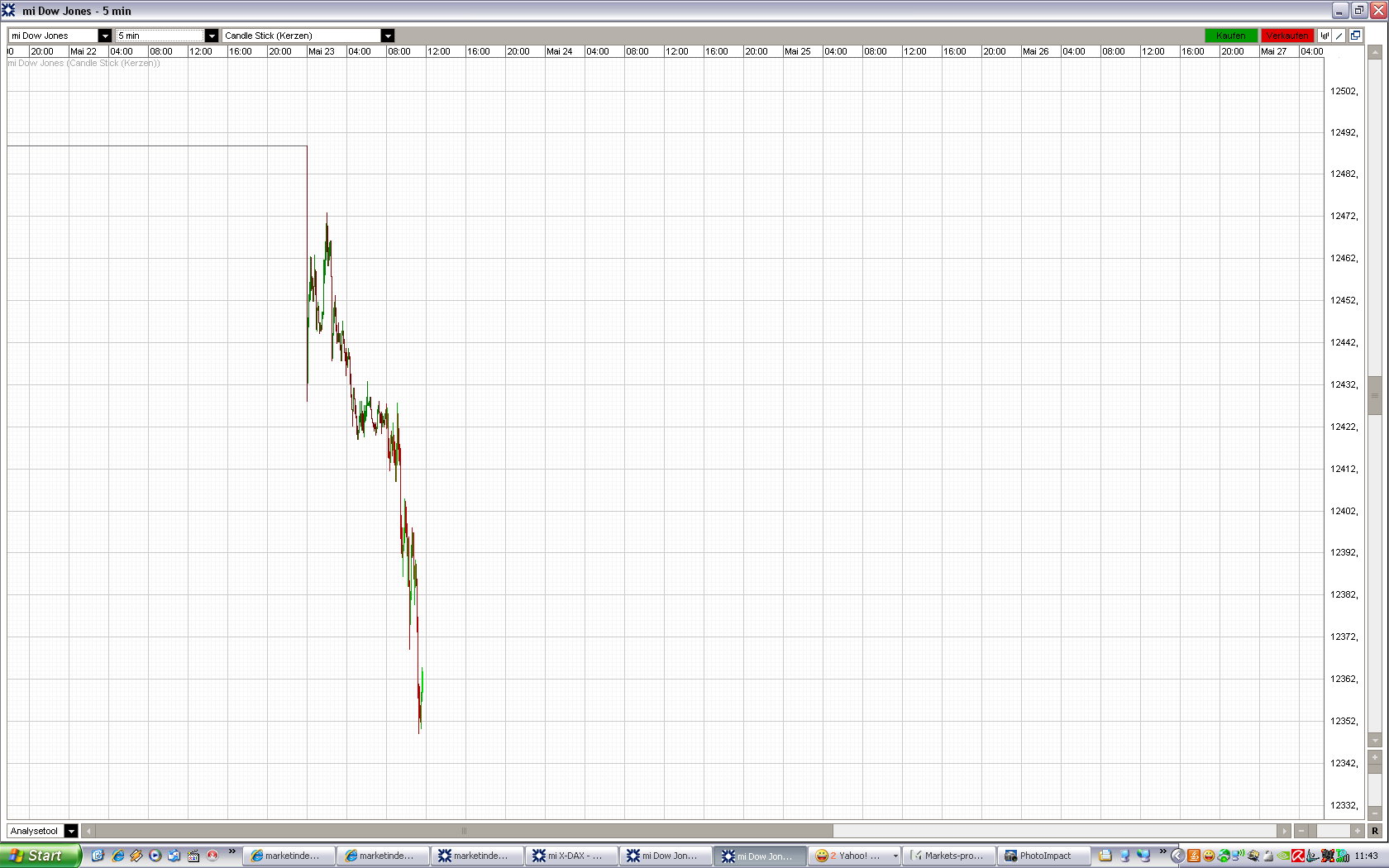
Task: Select the bar chart indicator tool icon
Action: [1325, 36]
